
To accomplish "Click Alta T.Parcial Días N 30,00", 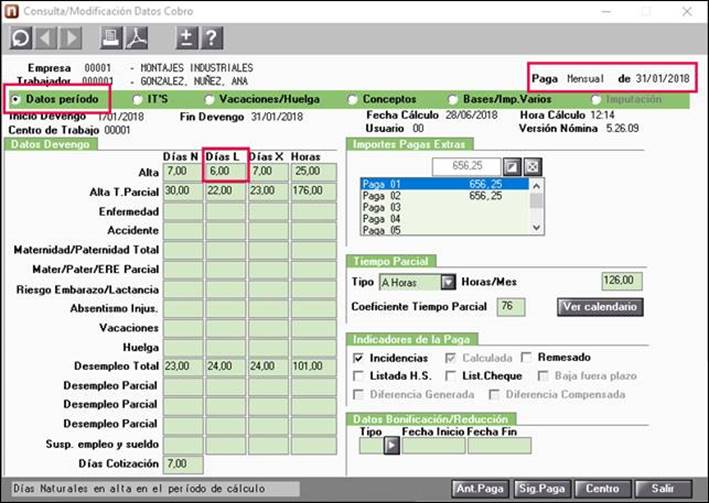I will 183,191.
